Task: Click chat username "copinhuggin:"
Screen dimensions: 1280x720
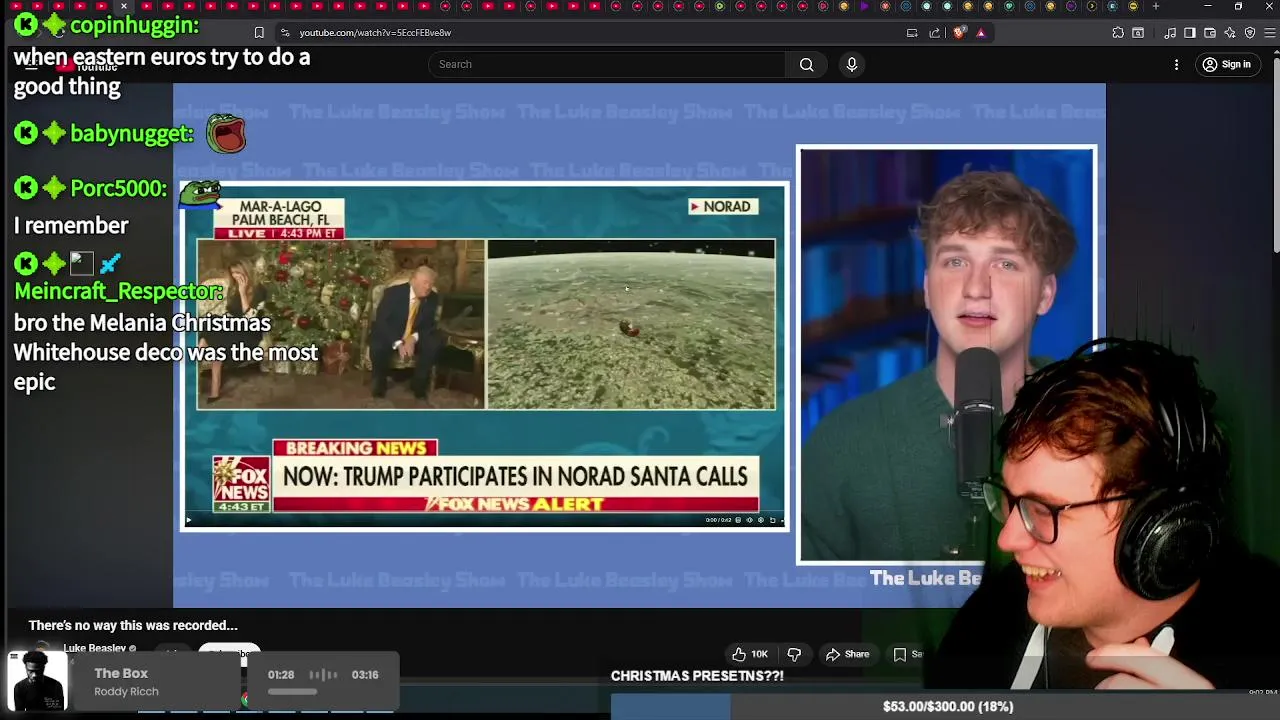Action: pyautogui.click(x=134, y=25)
